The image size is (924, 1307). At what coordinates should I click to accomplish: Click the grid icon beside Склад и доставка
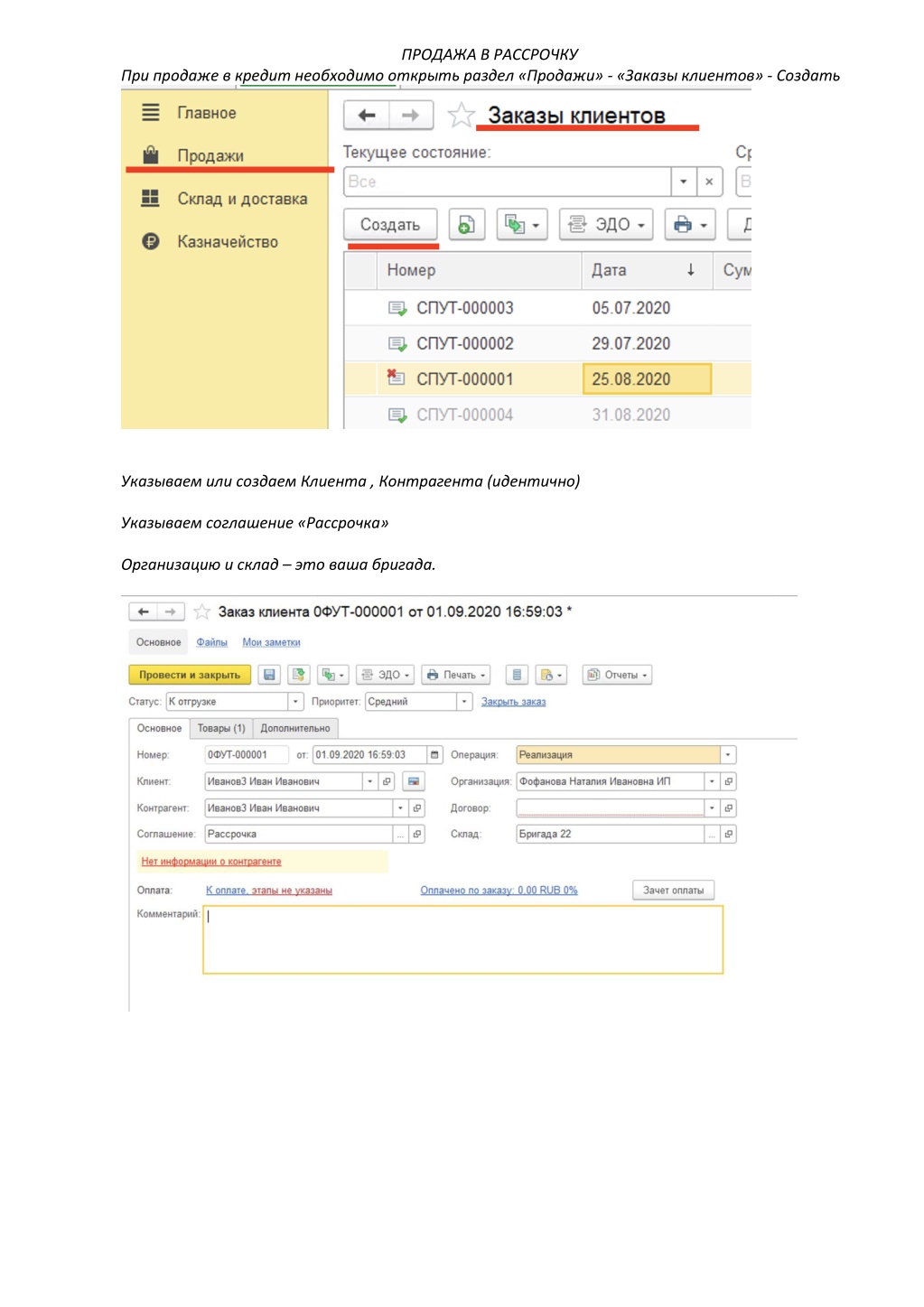tap(151, 199)
